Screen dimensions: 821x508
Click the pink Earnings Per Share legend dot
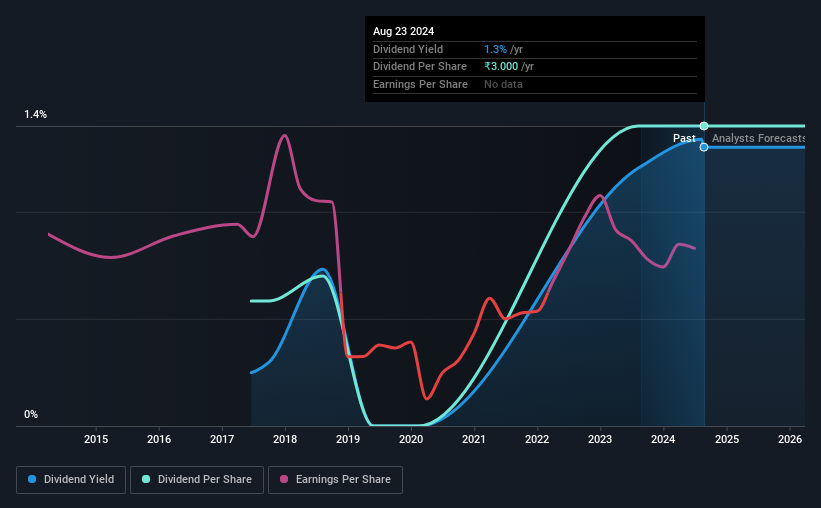pos(284,479)
